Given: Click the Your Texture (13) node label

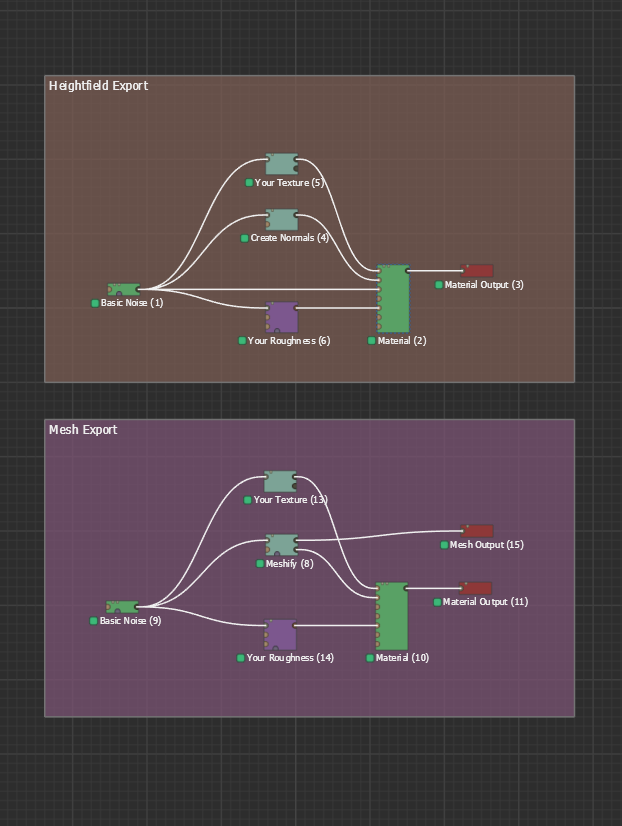Looking at the screenshot, I should [290, 500].
